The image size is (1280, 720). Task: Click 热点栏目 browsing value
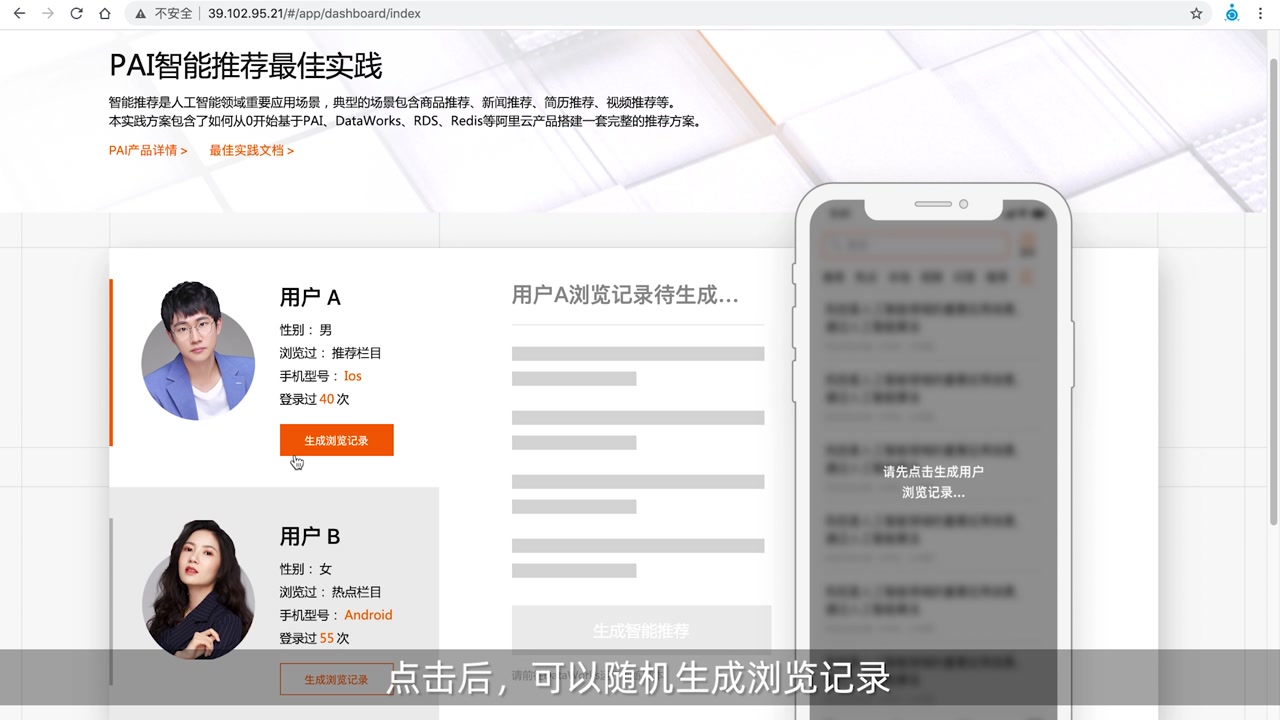356,592
